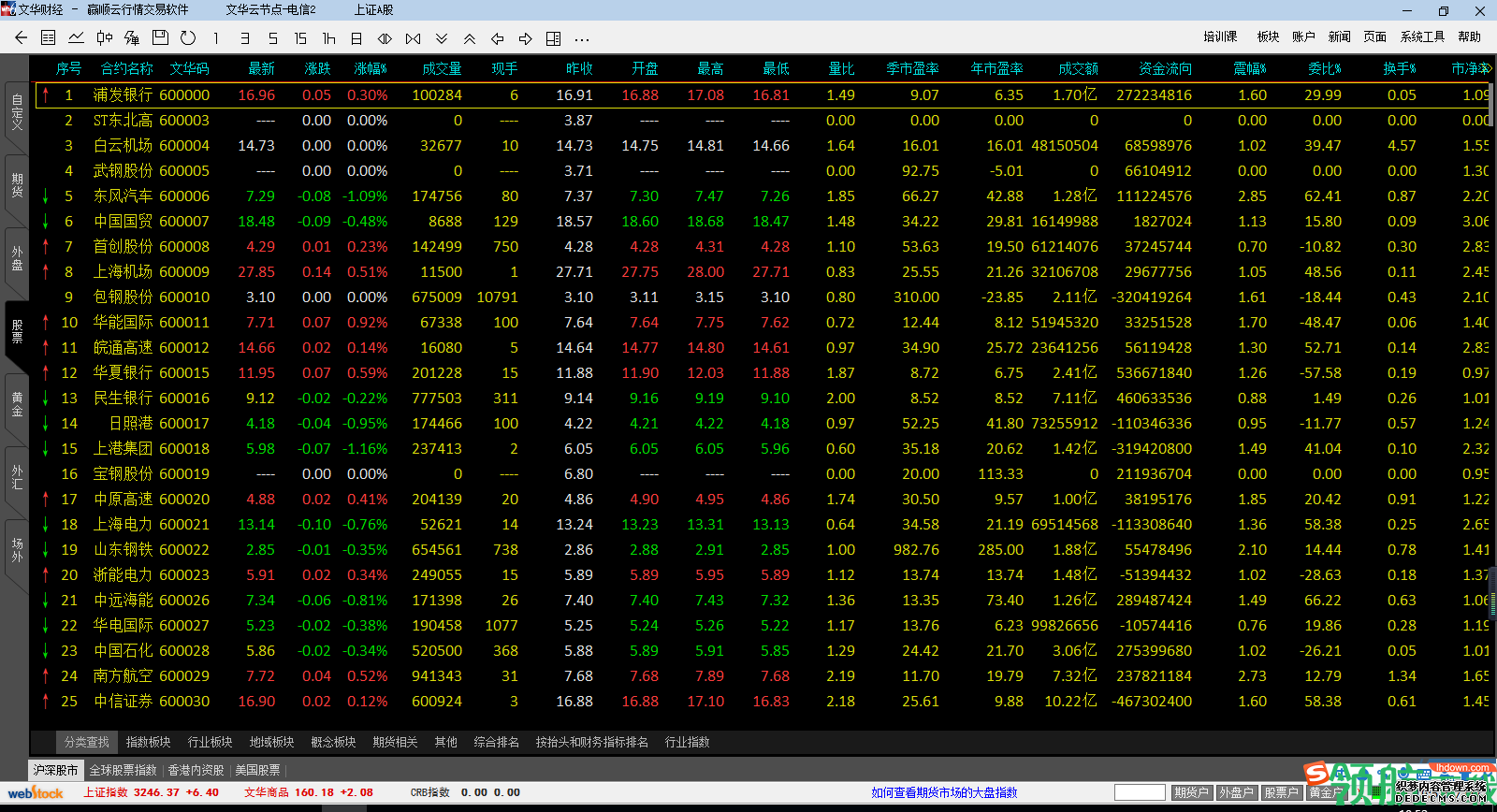Click the refresh circular arrow icon
The image size is (1497, 812).
coord(188,38)
